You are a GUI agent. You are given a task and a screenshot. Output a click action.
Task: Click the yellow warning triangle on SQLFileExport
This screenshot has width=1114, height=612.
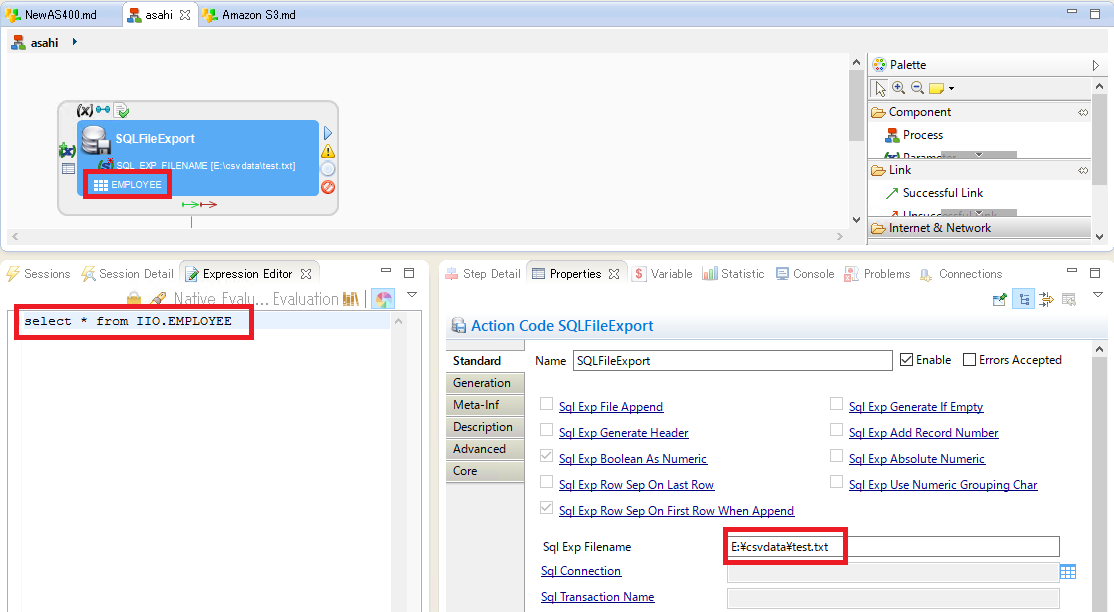tap(328, 151)
